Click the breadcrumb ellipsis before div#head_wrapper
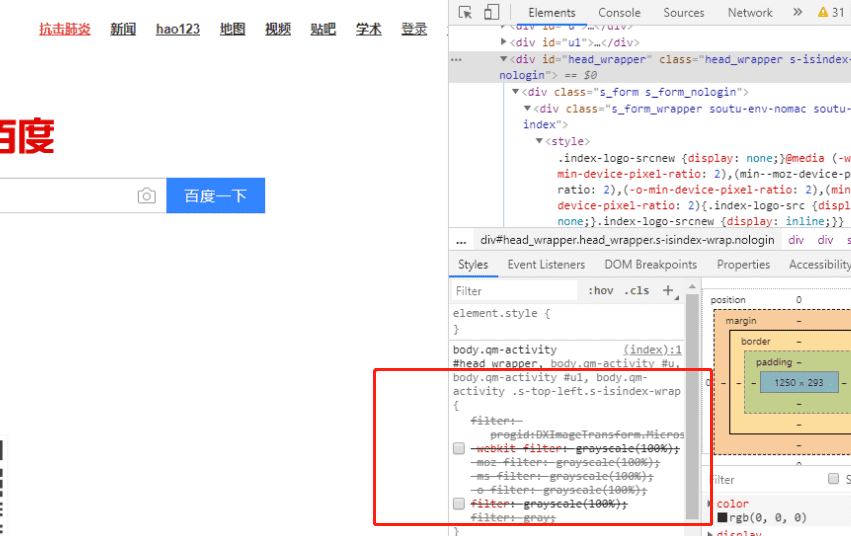 pyautogui.click(x=461, y=240)
